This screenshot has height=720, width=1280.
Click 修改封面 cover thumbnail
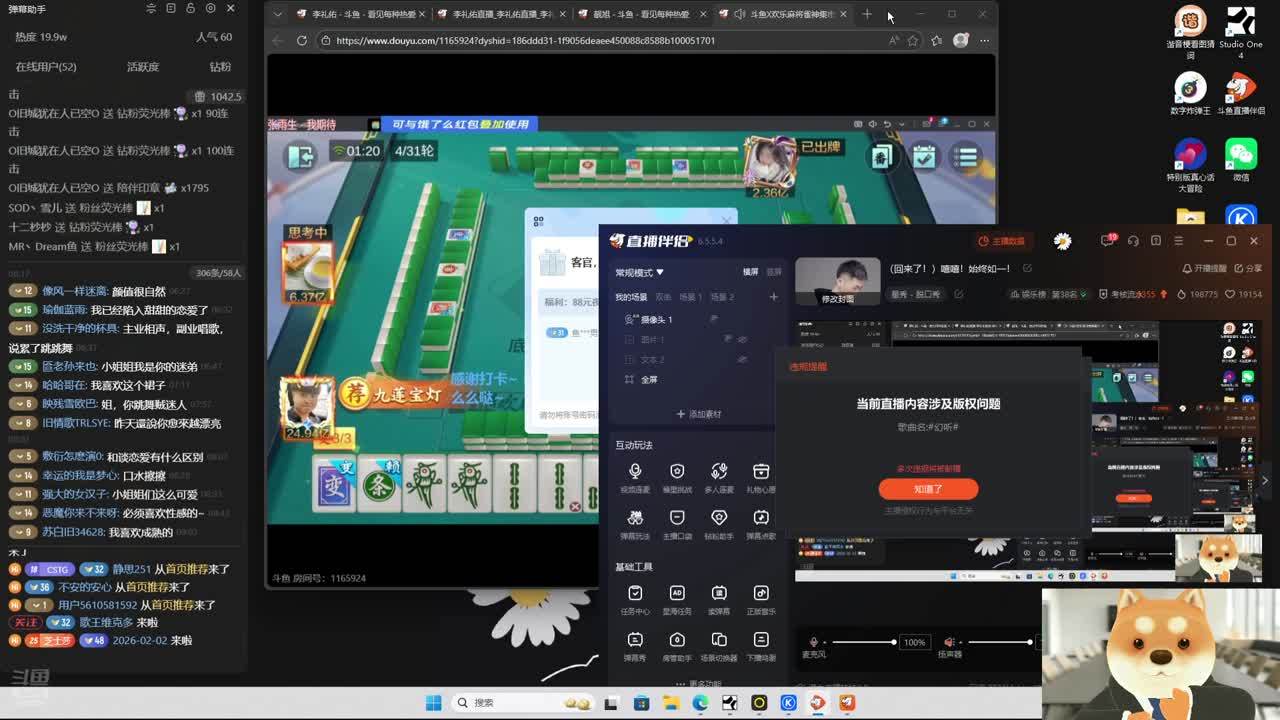tap(838, 283)
